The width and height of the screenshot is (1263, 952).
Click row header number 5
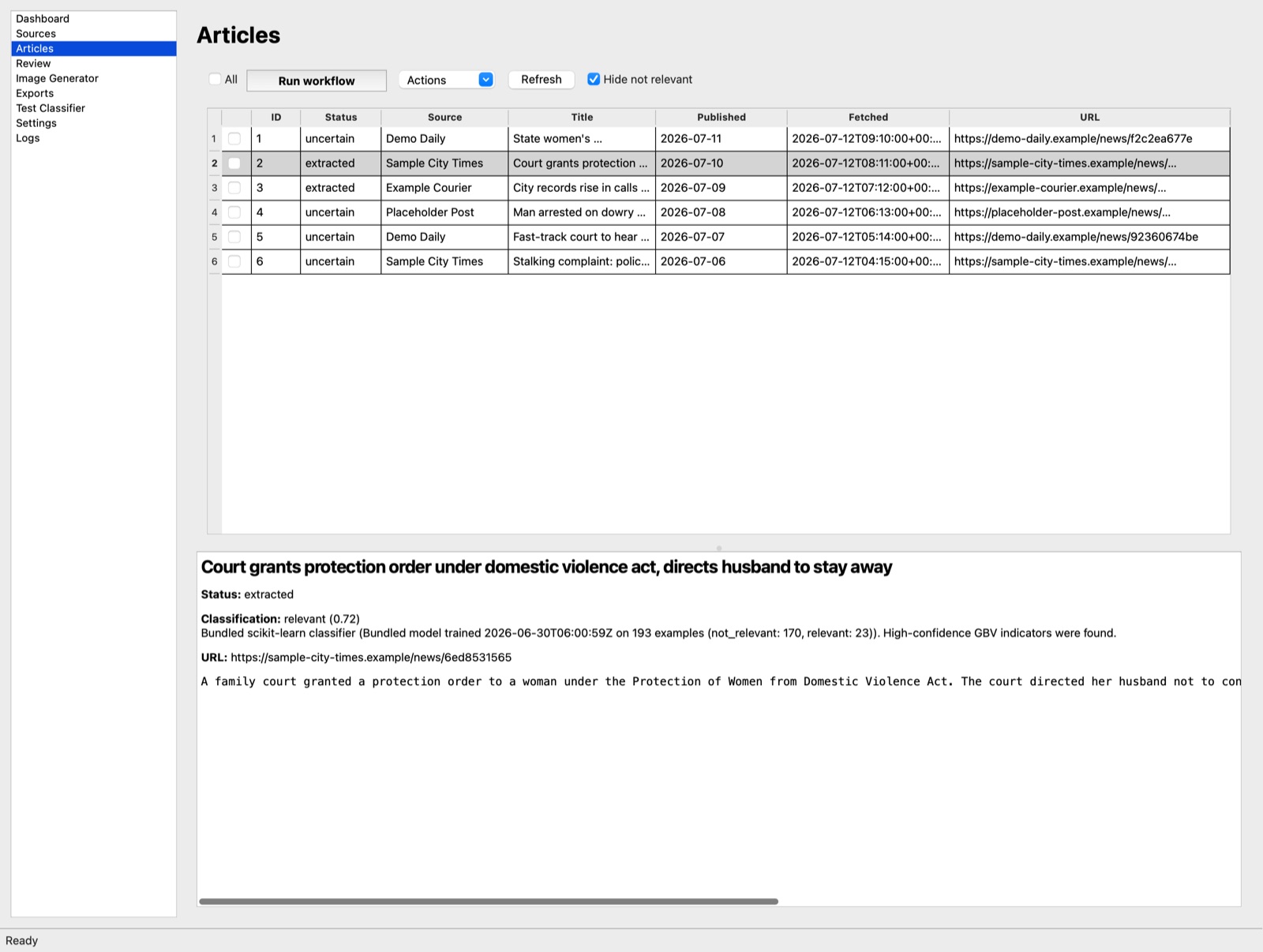point(214,237)
